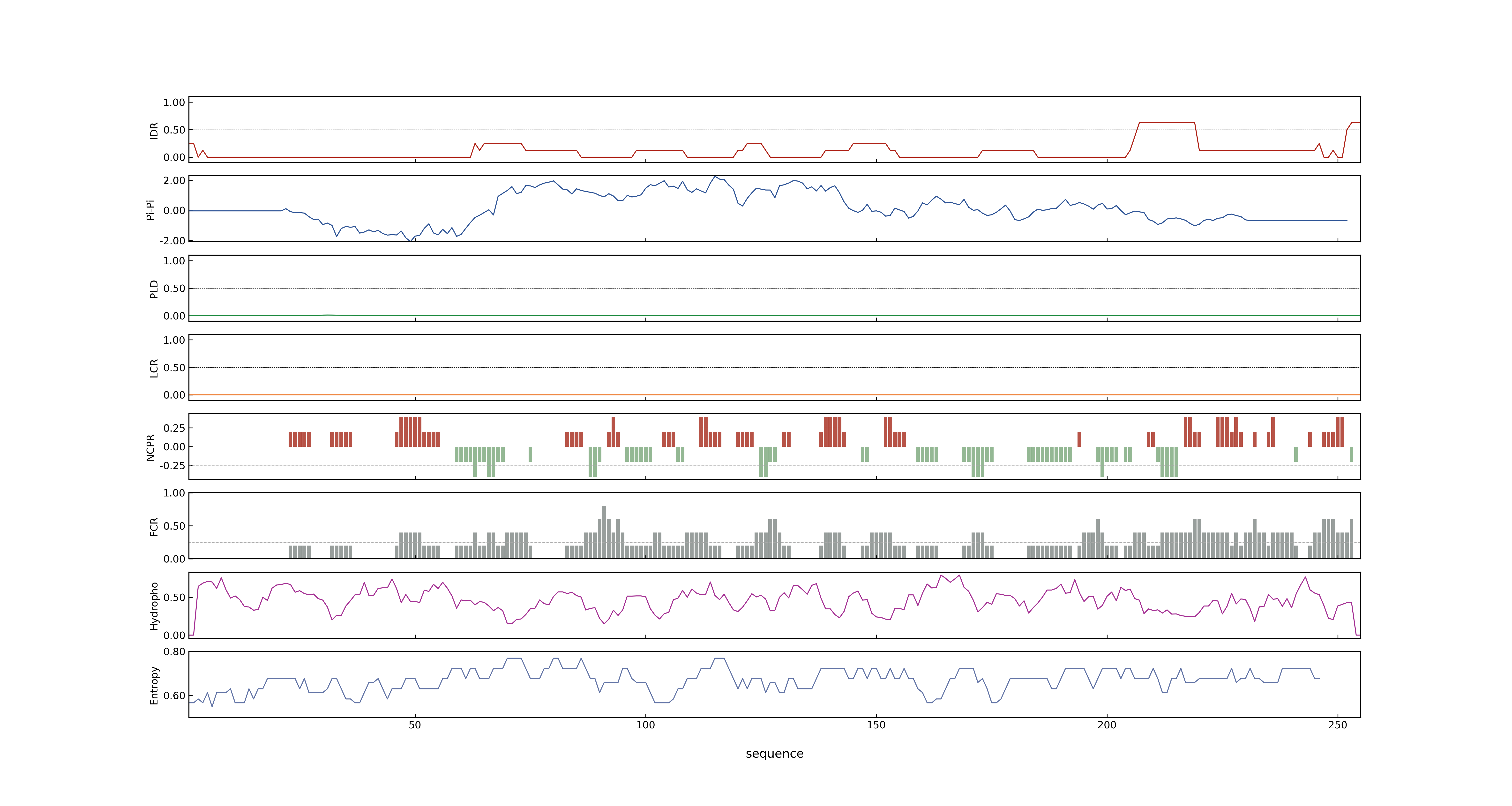Click the x-axis tick label 250

1338,725
